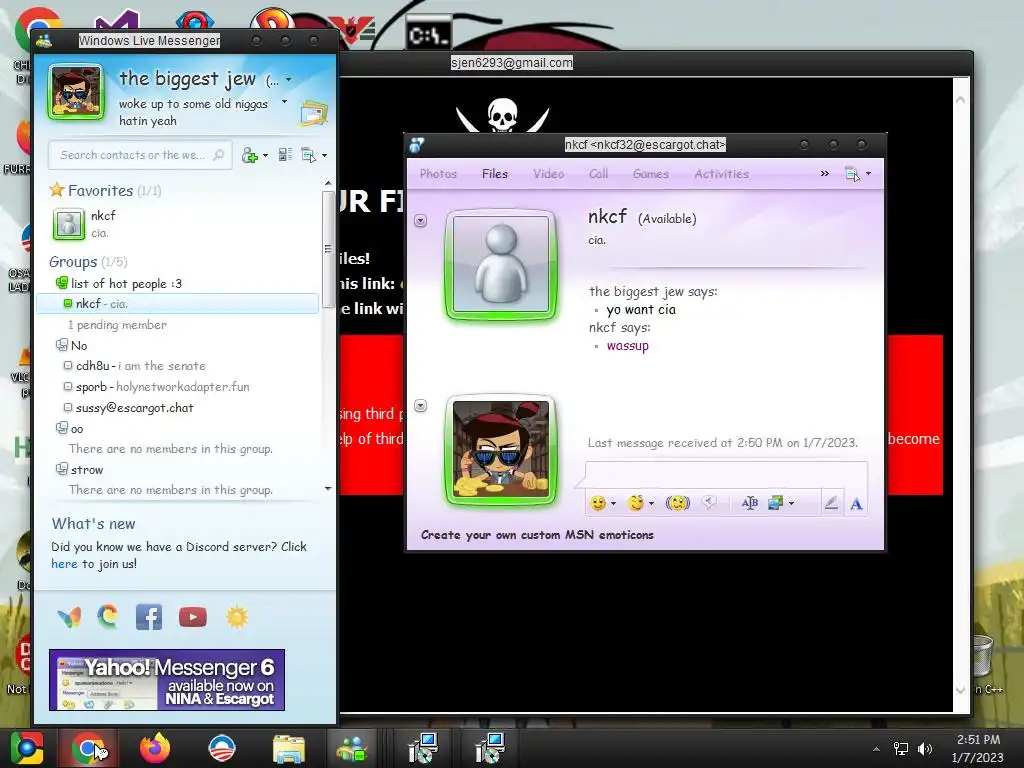Open File Explorer from the taskbar
The width and height of the screenshot is (1024, 768).
click(x=288, y=748)
